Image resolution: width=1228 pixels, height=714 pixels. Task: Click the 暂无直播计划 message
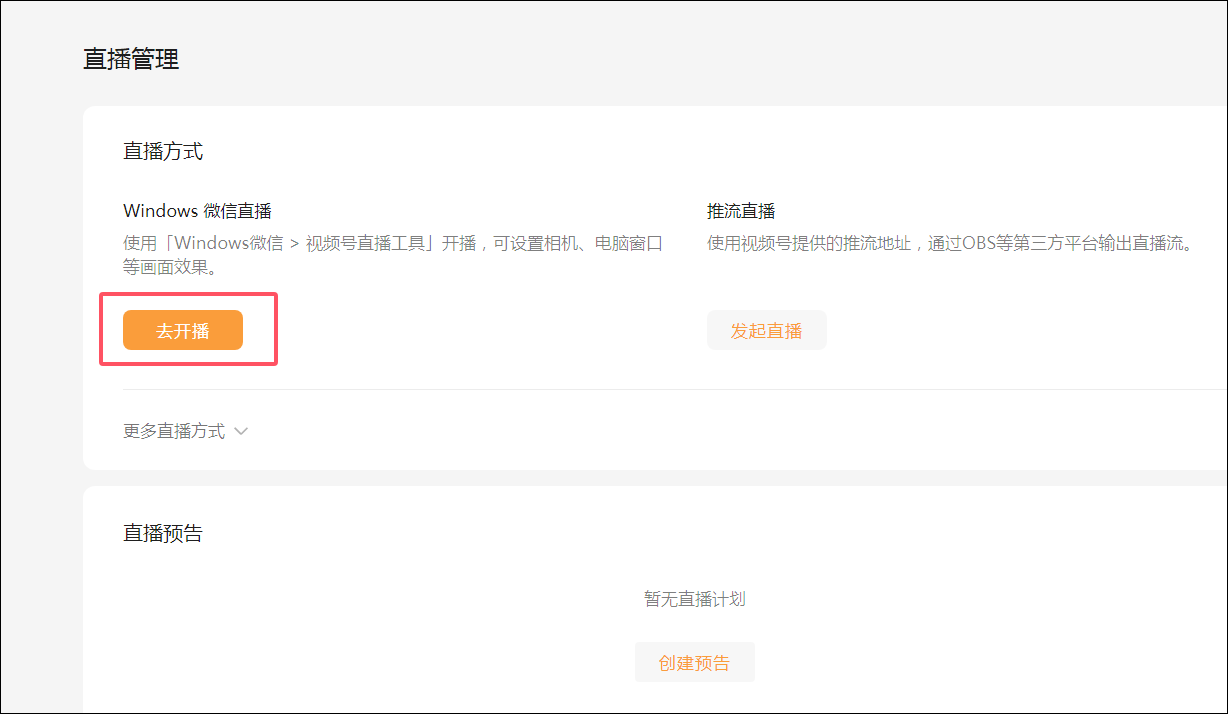(x=695, y=599)
